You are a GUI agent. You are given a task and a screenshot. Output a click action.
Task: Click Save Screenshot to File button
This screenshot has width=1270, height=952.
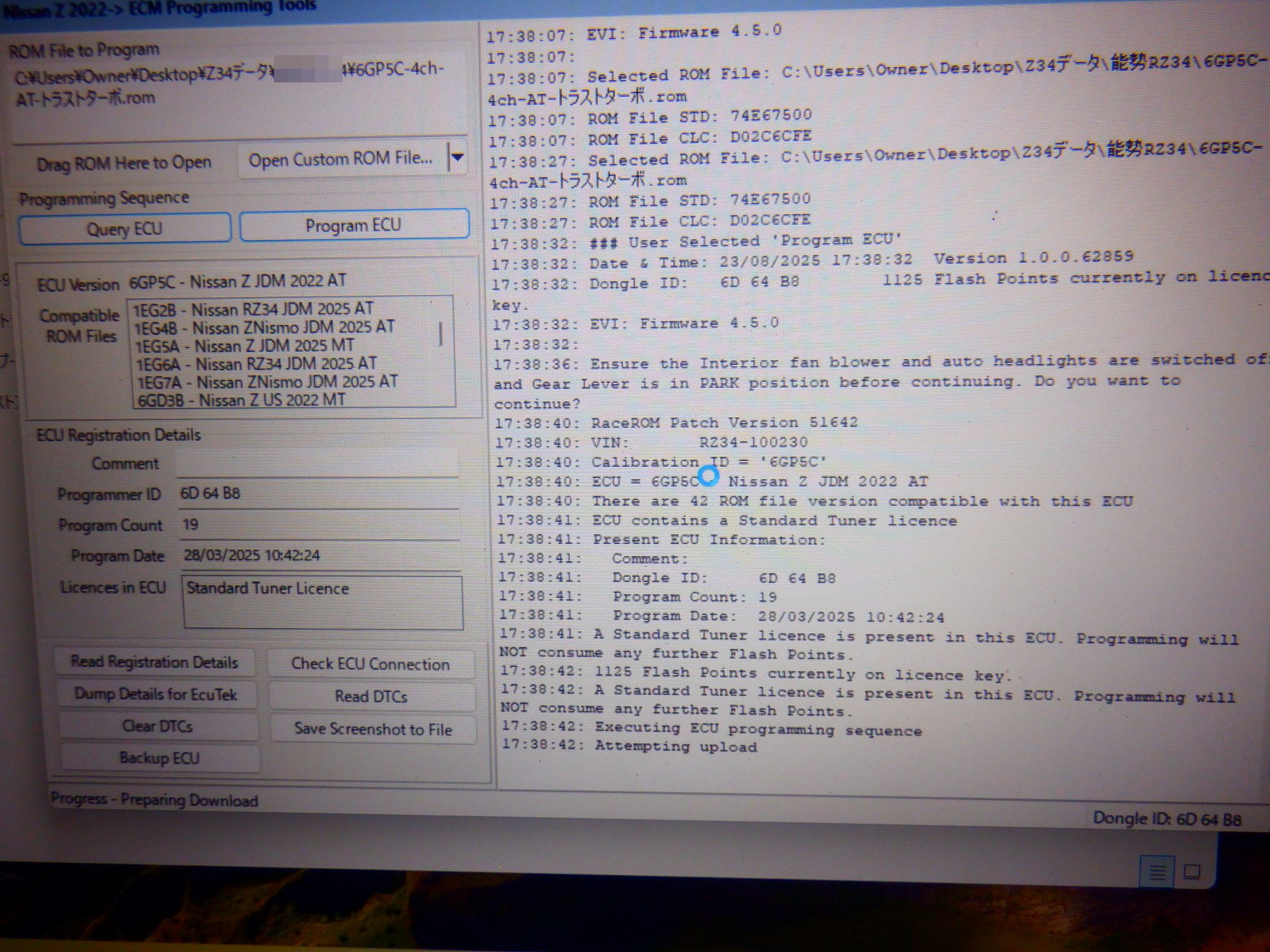coord(373,729)
